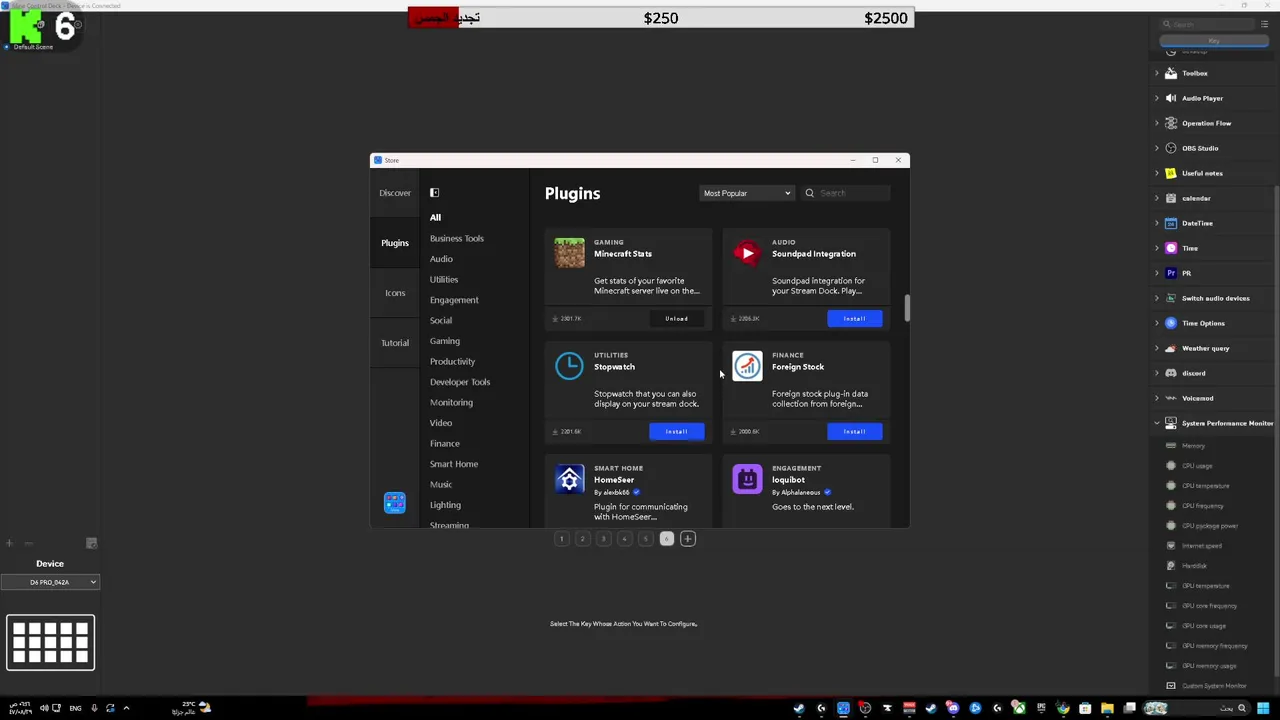The height and width of the screenshot is (720, 1280).
Task: Expand the Audio Player category
Action: point(1157,98)
